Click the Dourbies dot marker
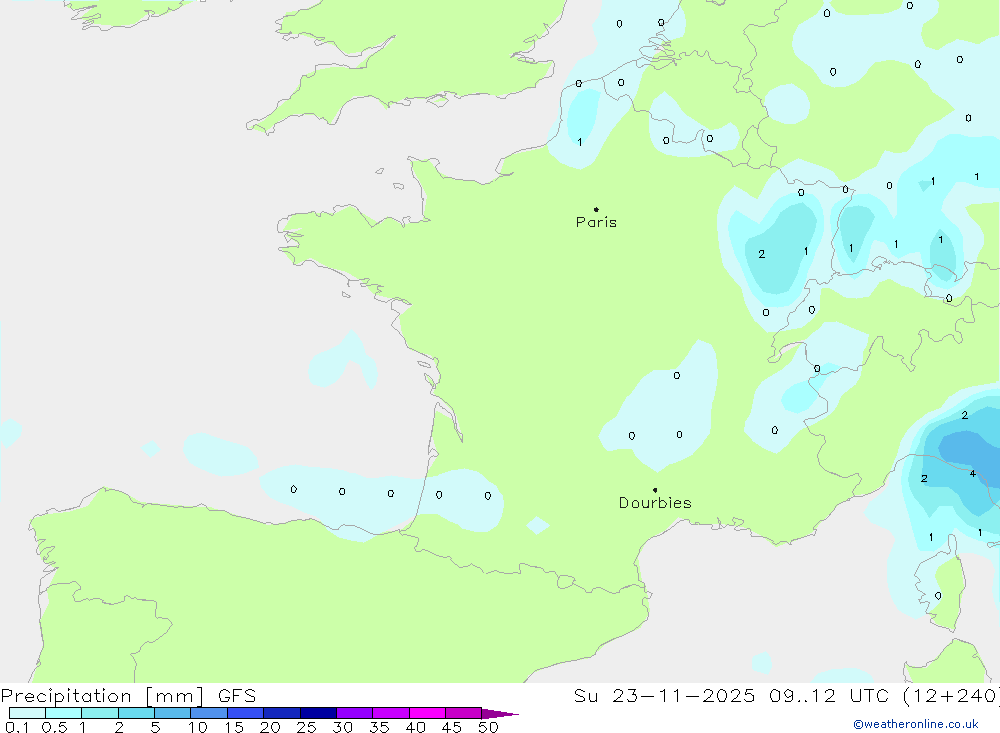The height and width of the screenshot is (733, 1000). click(655, 490)
